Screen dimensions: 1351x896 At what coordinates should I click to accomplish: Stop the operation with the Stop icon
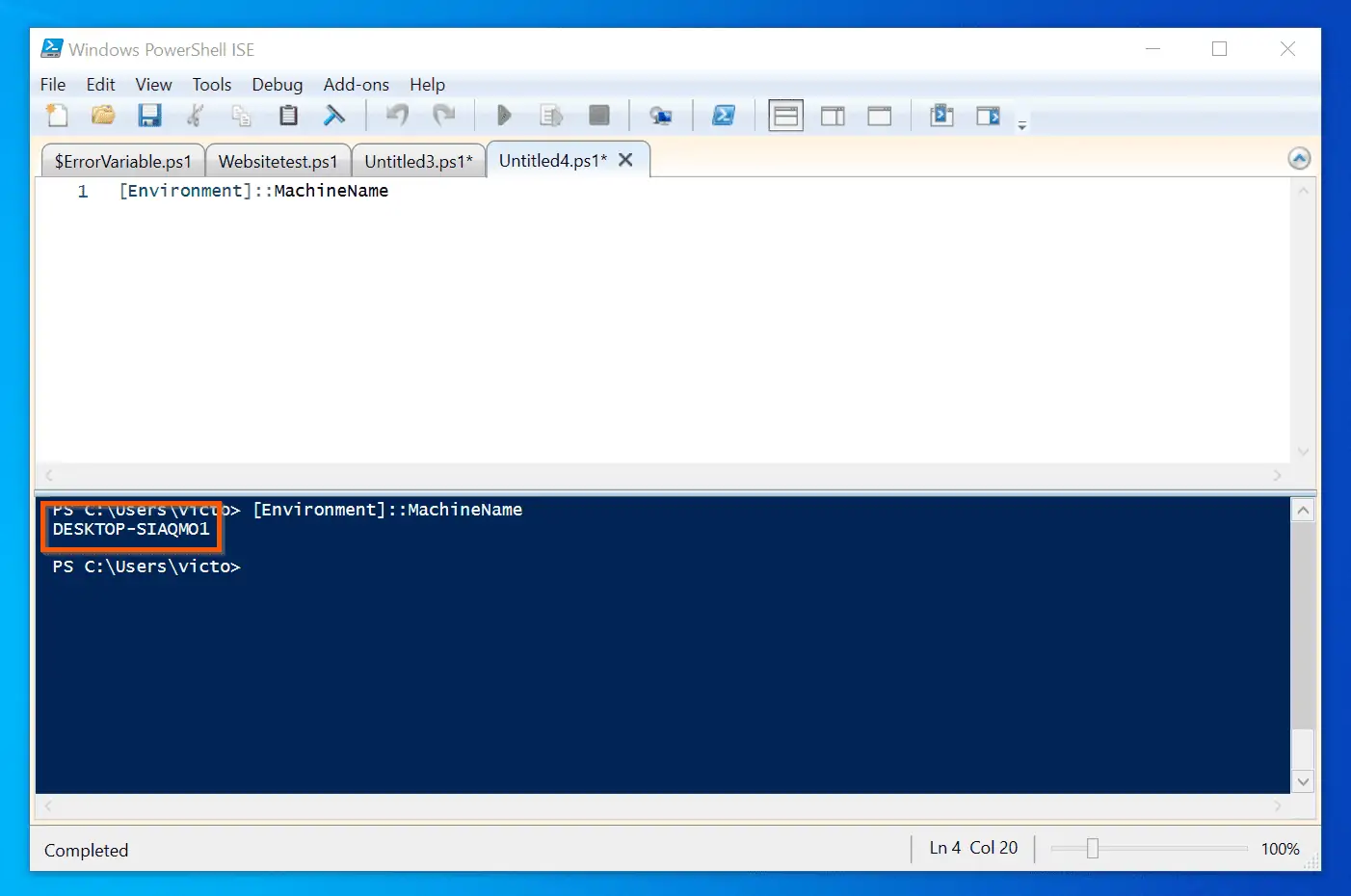pyautogui.click(x=599, y=116)
